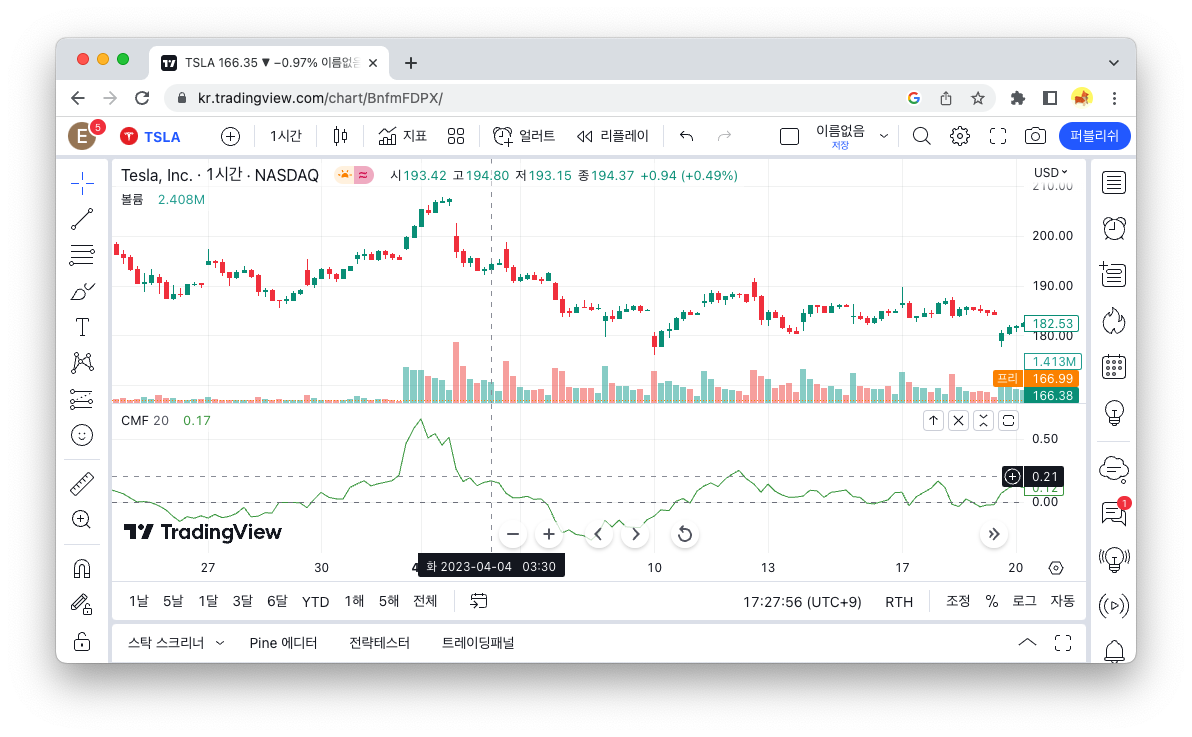Image resolution: width=1192 pixels, height=737 pixels.
Task: Jump to latest bar double-arrow
Action: coord(994,535)
